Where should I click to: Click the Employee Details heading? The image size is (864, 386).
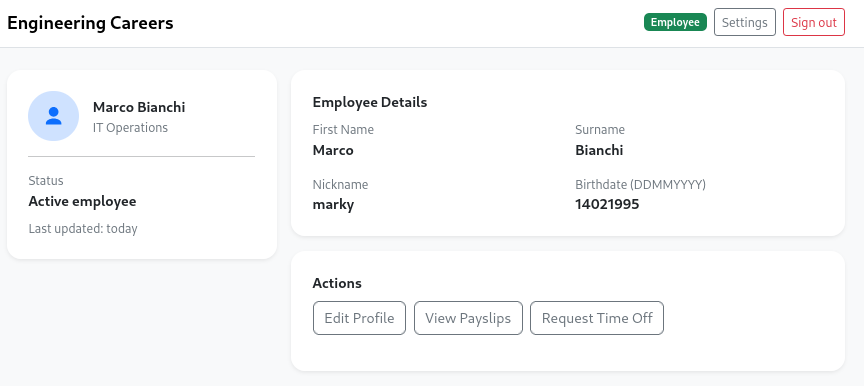coord(370,102)
